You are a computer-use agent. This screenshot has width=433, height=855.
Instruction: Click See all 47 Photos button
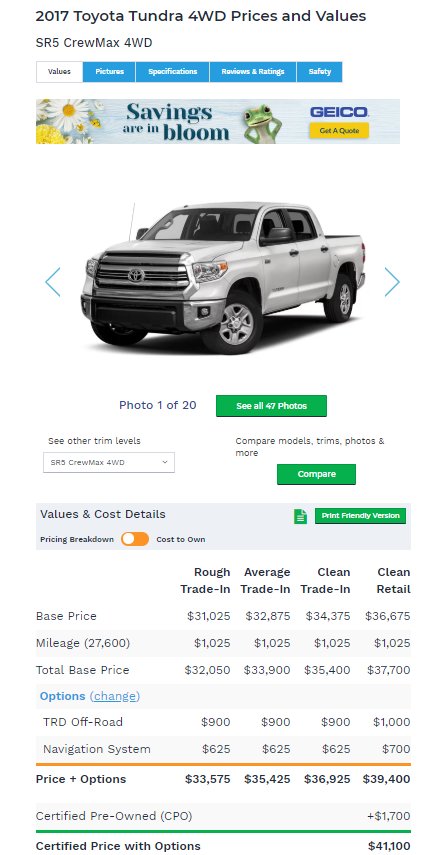(272, 406)
